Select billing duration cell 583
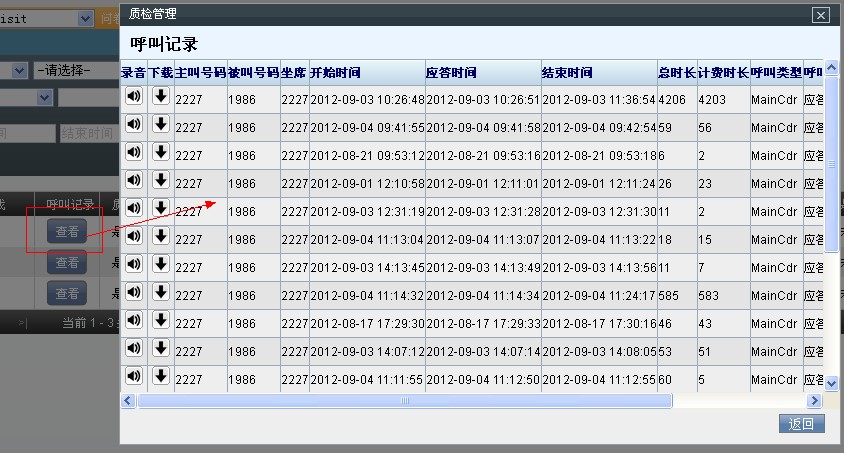Screen dimensions: 844x453 (723, 295)
